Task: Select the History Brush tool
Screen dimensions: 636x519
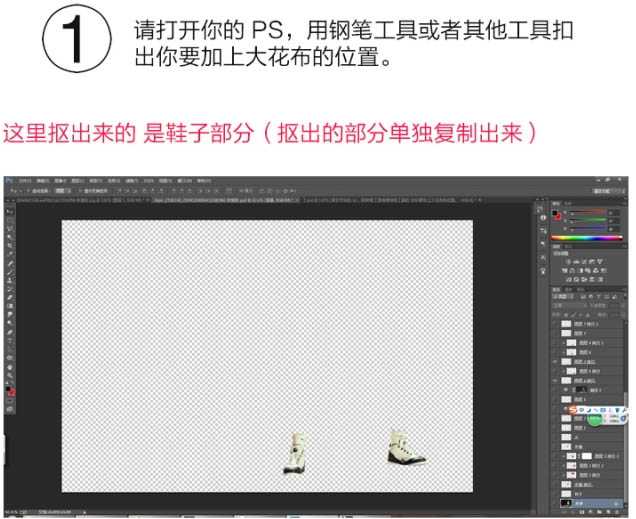Action: [x=11, y=289]
